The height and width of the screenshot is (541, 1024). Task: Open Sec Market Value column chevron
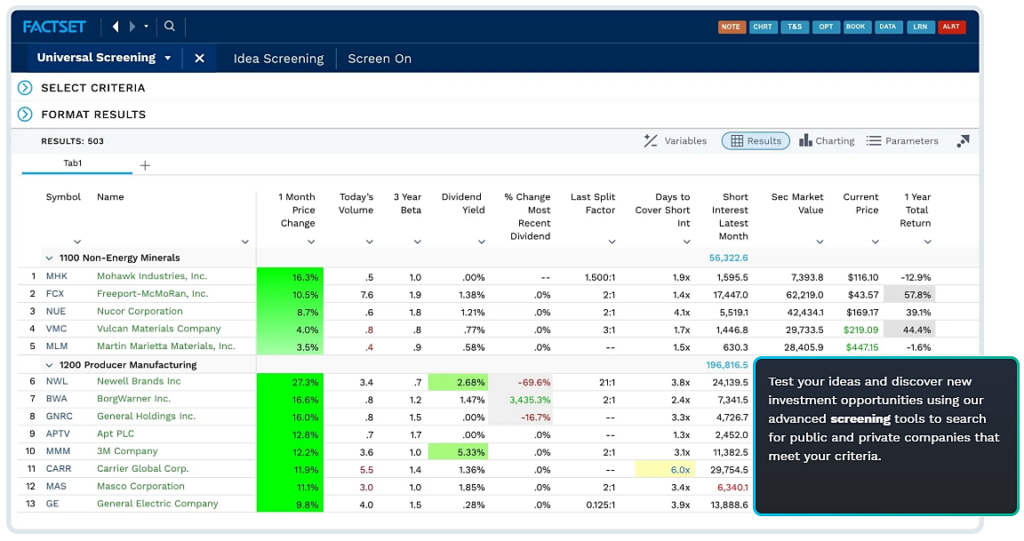(x=819, y=242)
